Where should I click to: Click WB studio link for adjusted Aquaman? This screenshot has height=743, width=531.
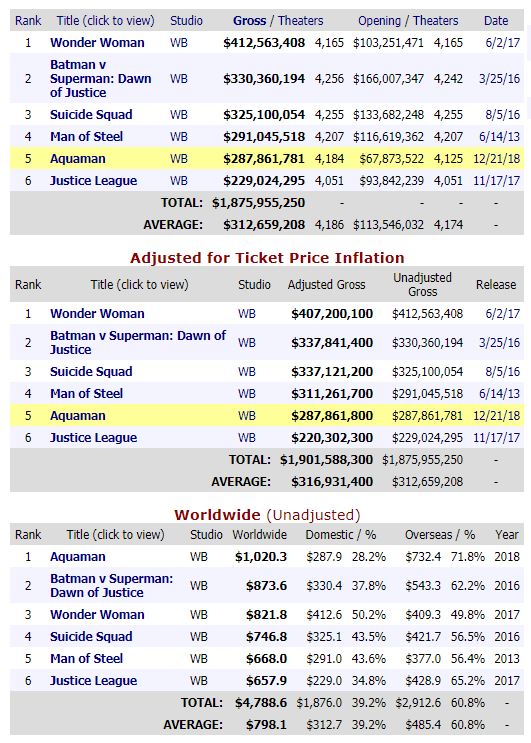246,416
